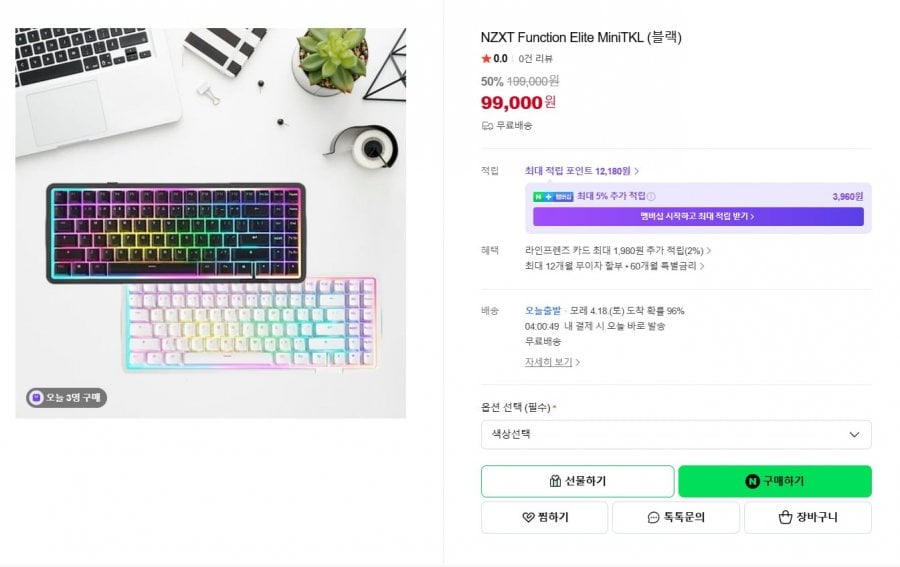Add to wishlist with 찜하기 heart
900x567 pixels.
click(x=544, y=517)
